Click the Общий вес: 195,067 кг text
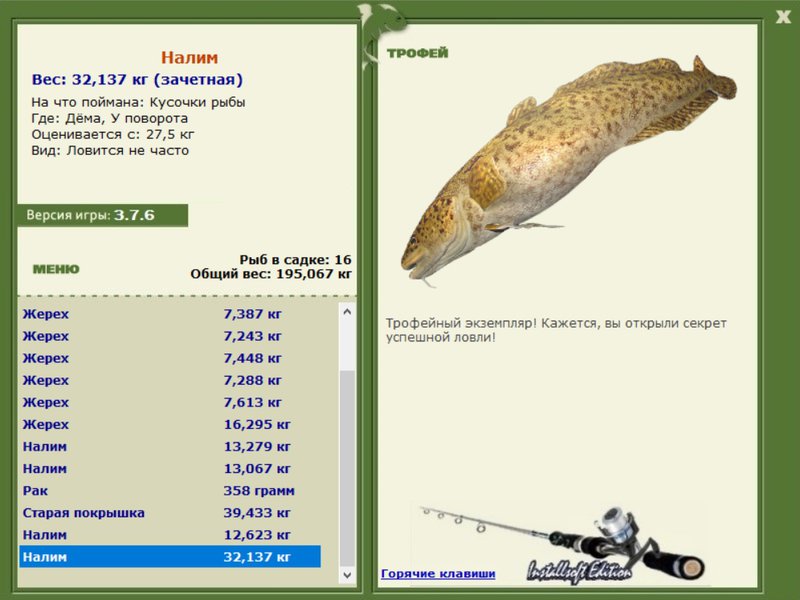 pos(271,274)
